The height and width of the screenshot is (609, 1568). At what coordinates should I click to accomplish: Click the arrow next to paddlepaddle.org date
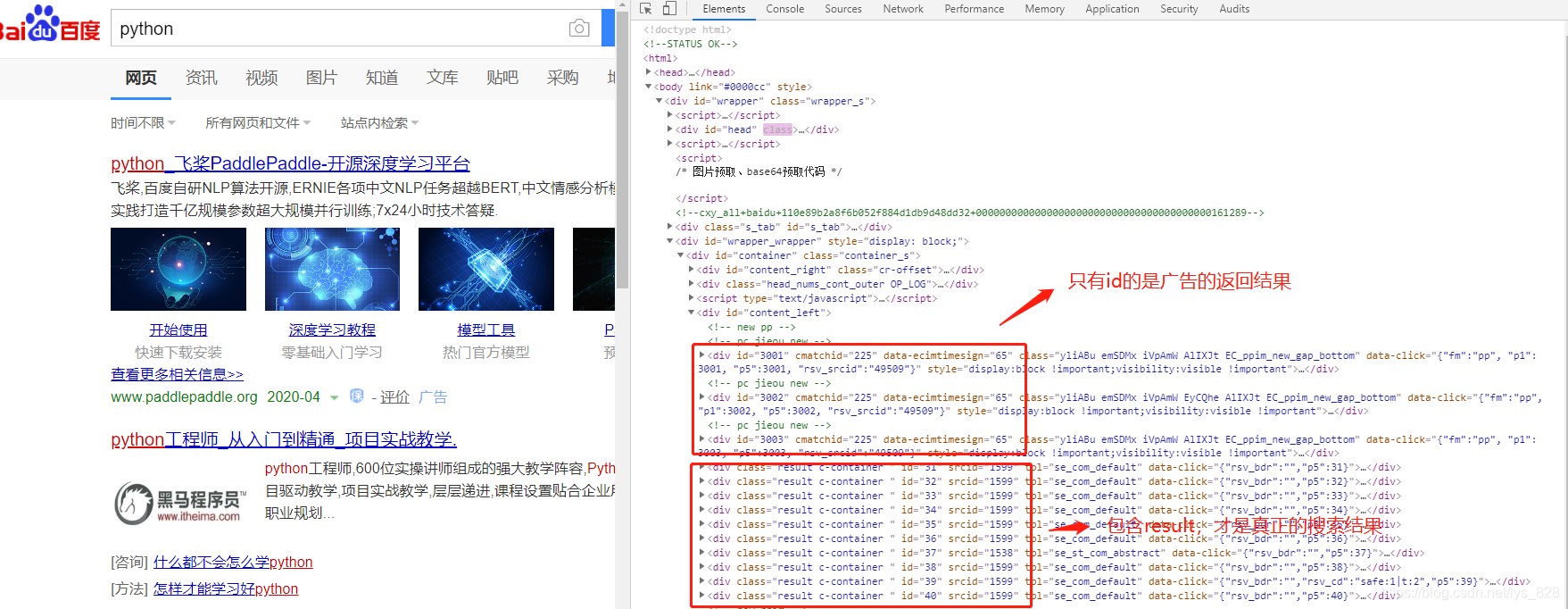point(334,397)
